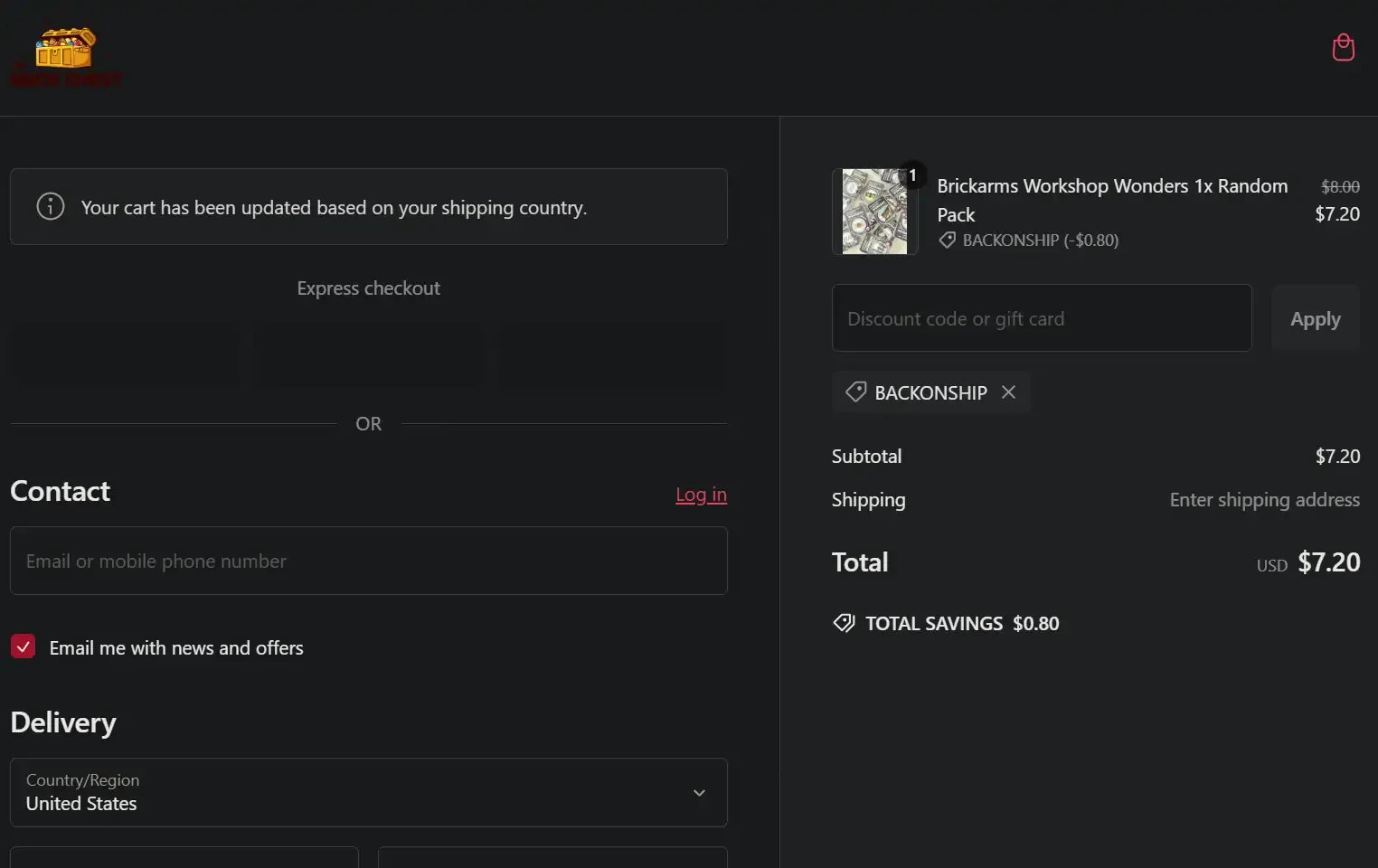The image size is (1378, 868).
Task: Click the Contact heading
Action: (60, 491)
